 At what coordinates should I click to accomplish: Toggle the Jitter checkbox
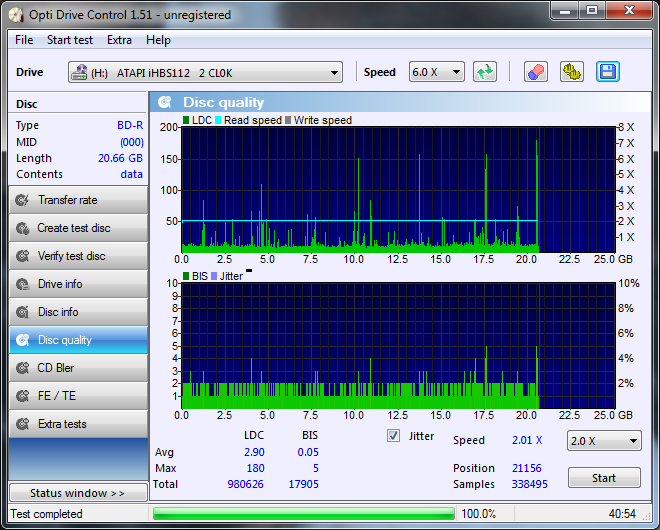click(x=394, y=436)
